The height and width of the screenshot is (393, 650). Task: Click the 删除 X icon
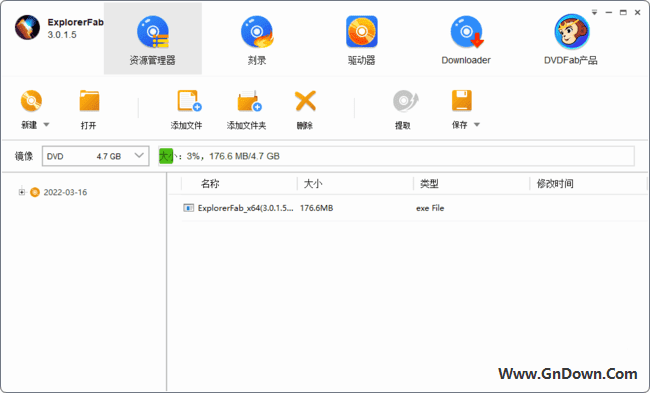306,101
